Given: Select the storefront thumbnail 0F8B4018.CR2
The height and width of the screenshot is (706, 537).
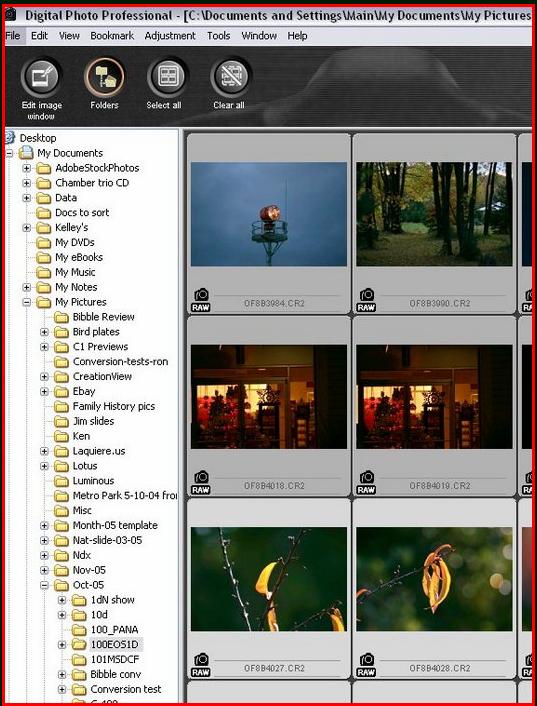Looking at the screenshot, I should 269,397.
